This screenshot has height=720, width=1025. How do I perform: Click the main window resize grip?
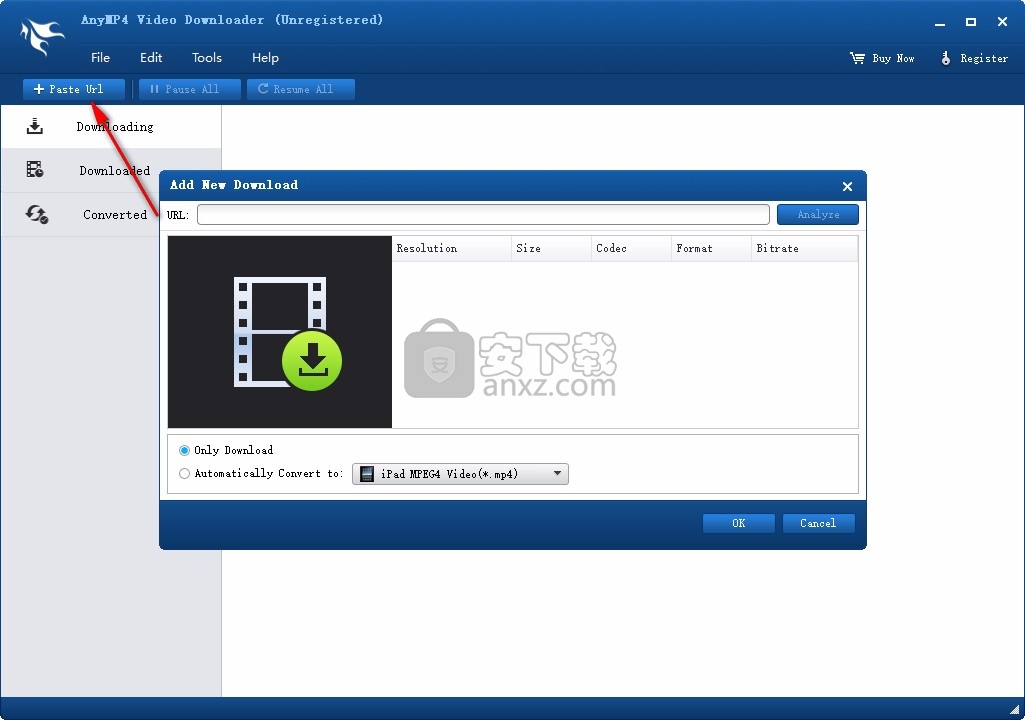coord(1014,710)
